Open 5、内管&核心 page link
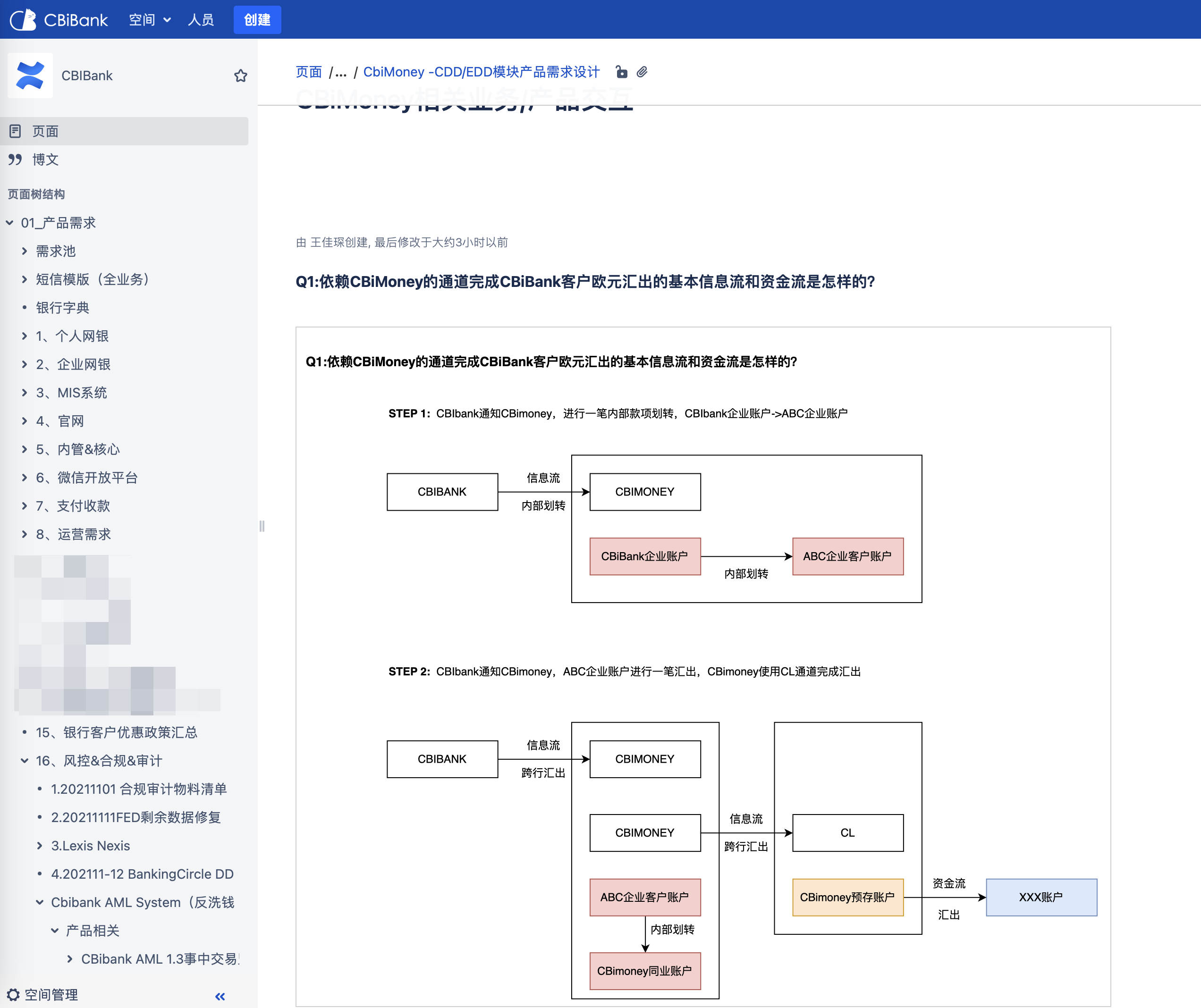The height and width of the screenshot is (1008, 1201). tap(78, 449)
